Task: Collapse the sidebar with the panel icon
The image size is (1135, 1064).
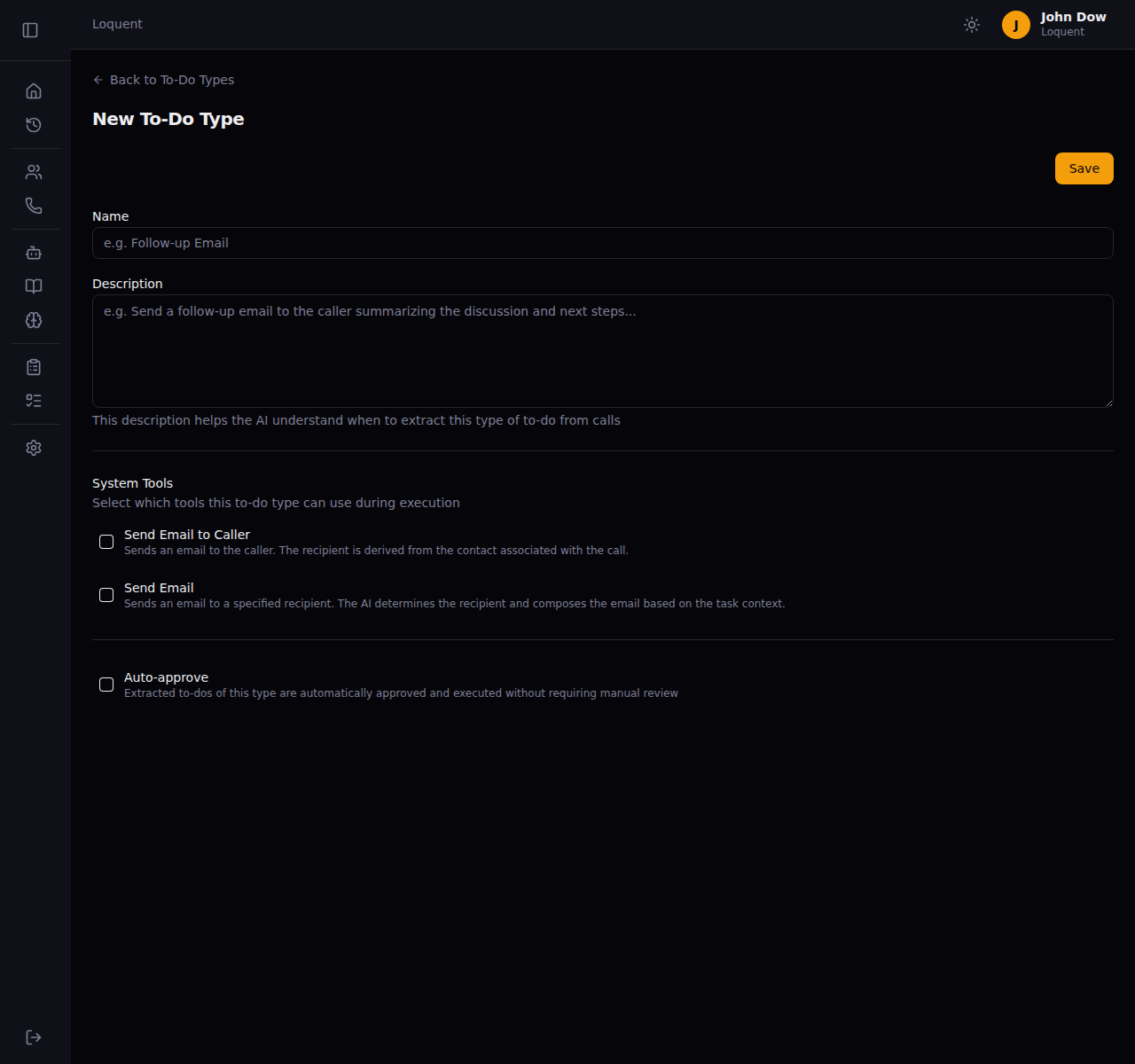Action: 31,29
